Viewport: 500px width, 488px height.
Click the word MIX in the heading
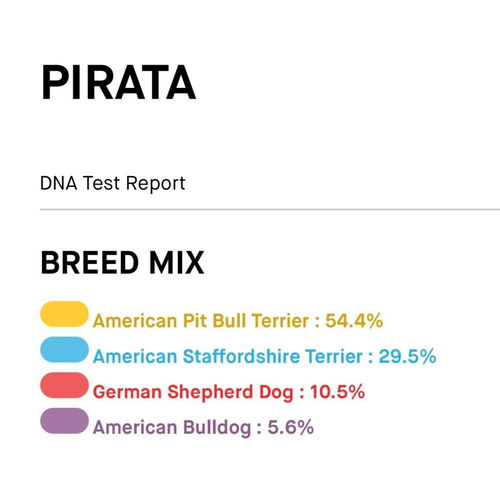coord(176,263)
